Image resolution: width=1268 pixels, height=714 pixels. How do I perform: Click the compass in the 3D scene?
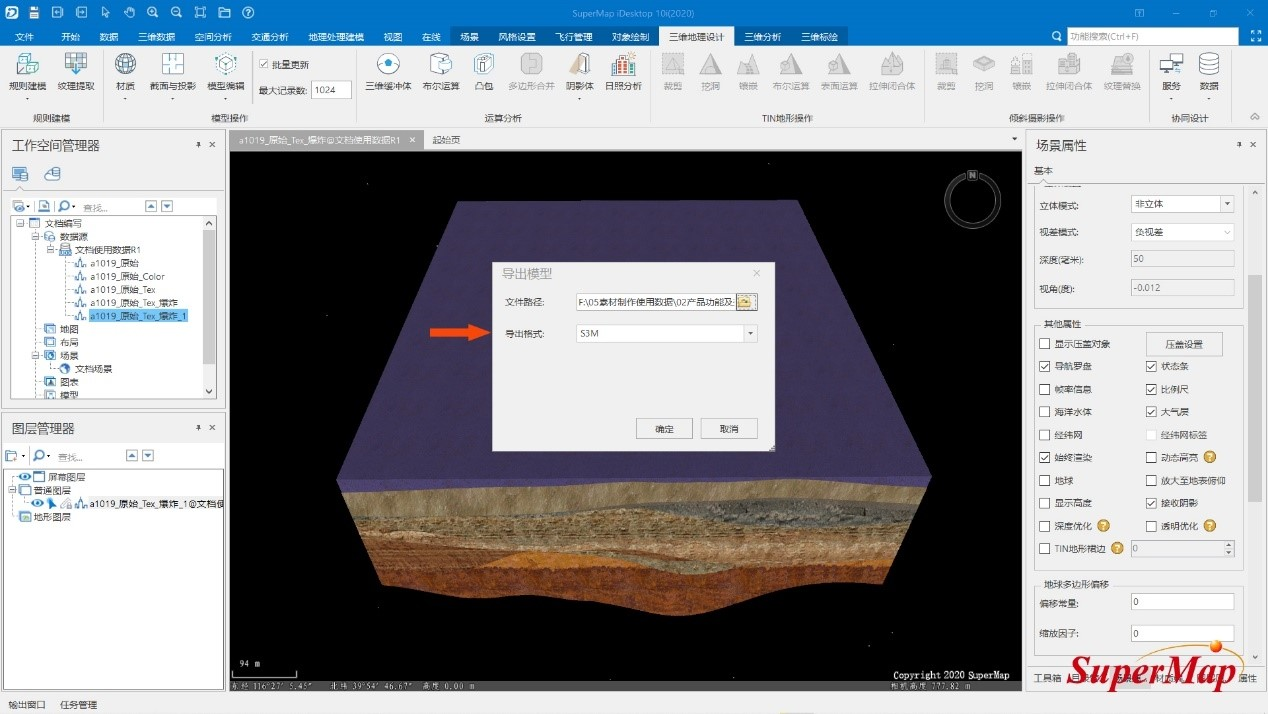coord(972,199)
